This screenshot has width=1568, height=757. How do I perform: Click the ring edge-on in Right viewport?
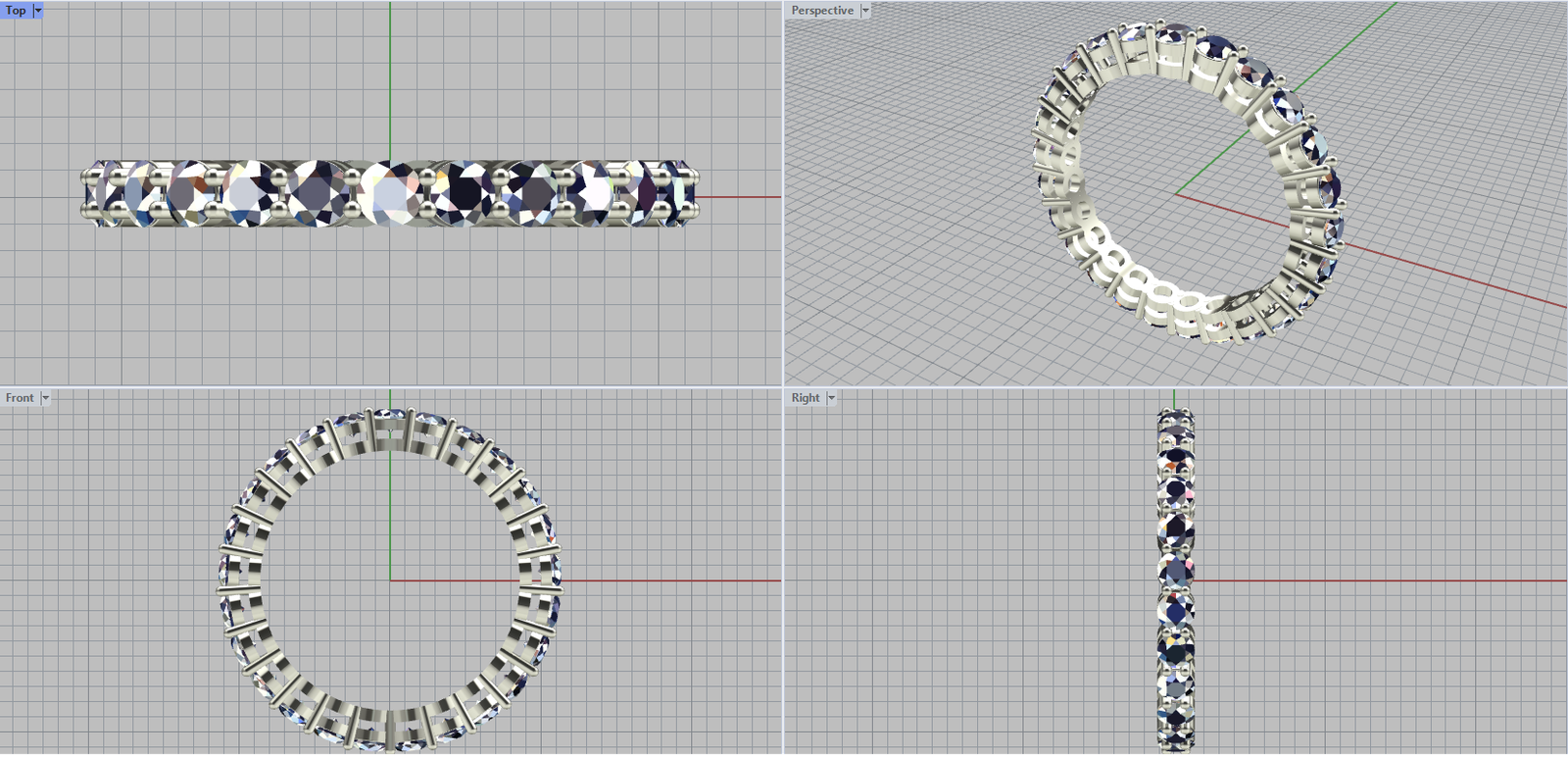(x=1175, y=530)
